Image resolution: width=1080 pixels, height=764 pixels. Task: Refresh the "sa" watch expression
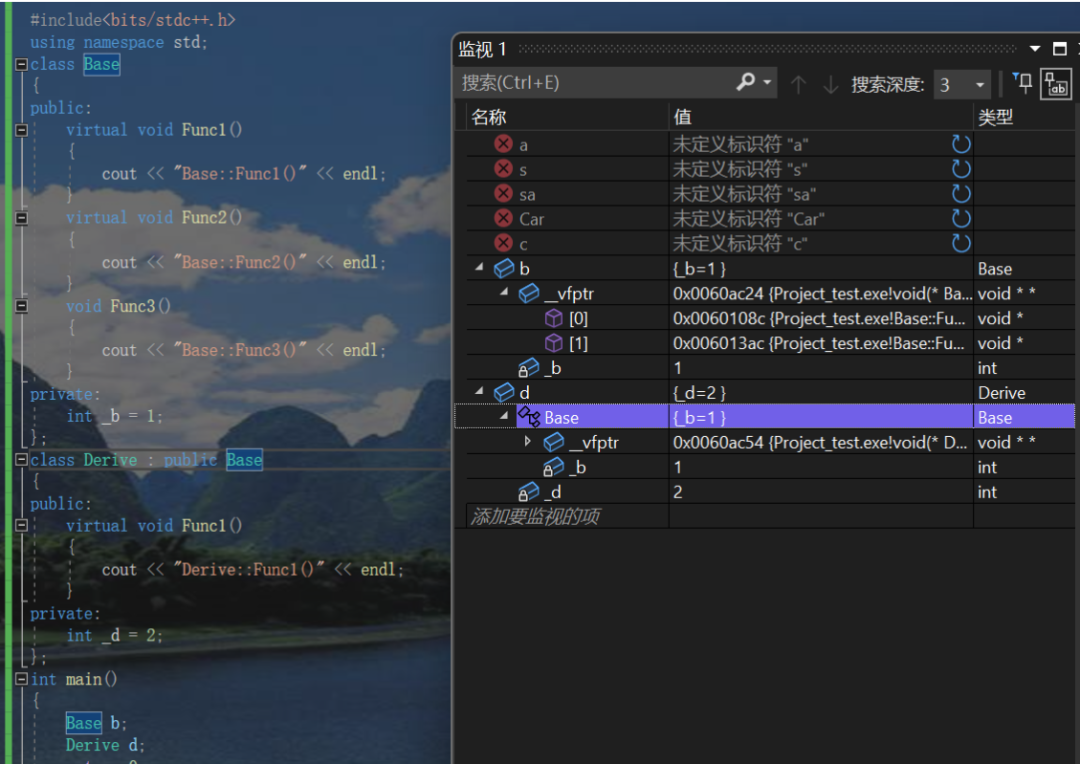(960, 194)
